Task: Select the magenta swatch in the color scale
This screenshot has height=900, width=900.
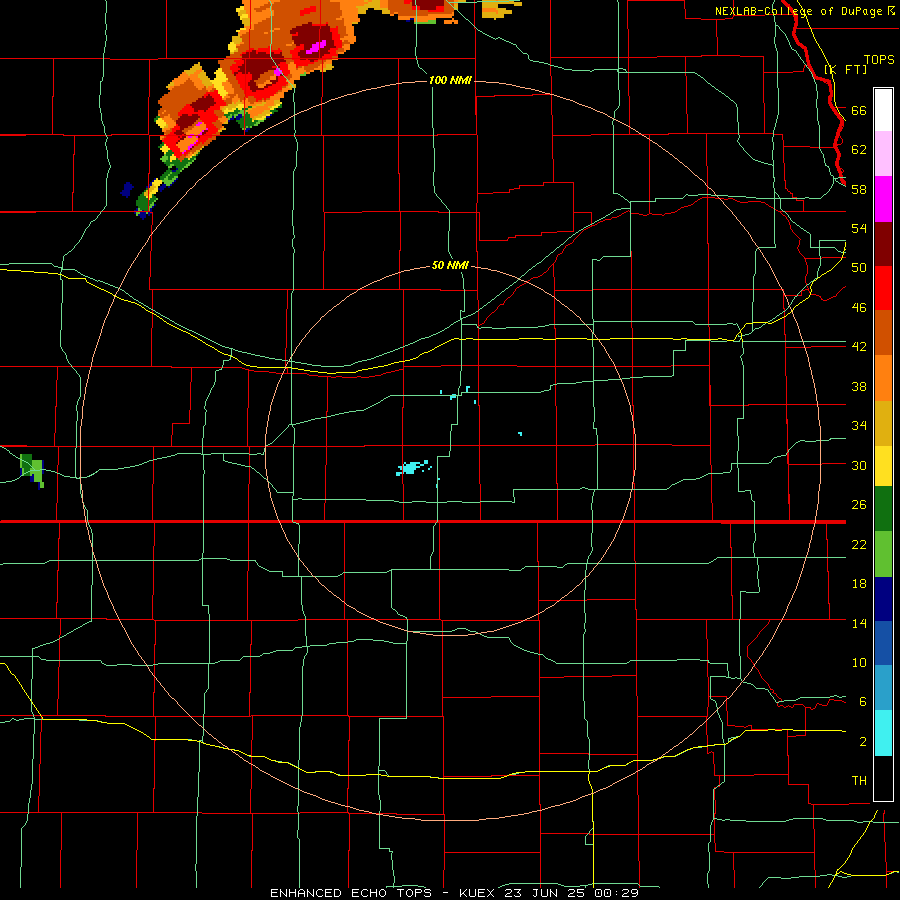Action: [883, 199]
